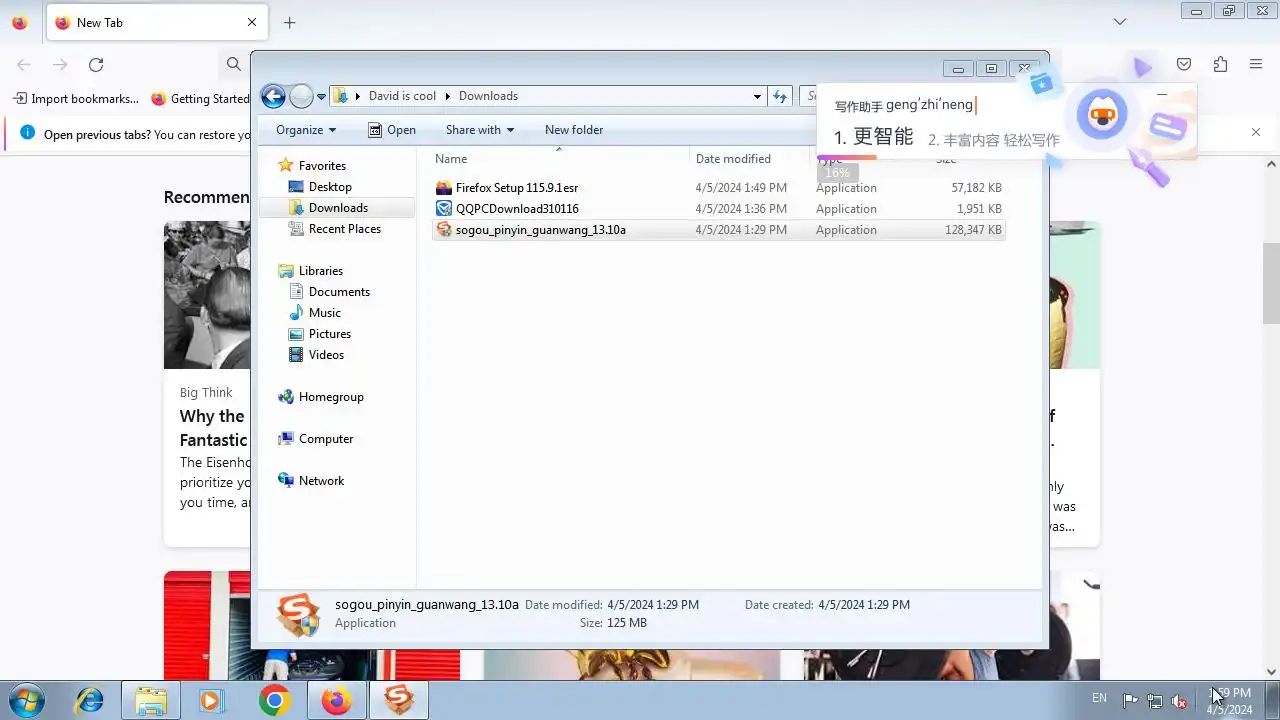Select Homegroup in navigation pane

point(331,397)
